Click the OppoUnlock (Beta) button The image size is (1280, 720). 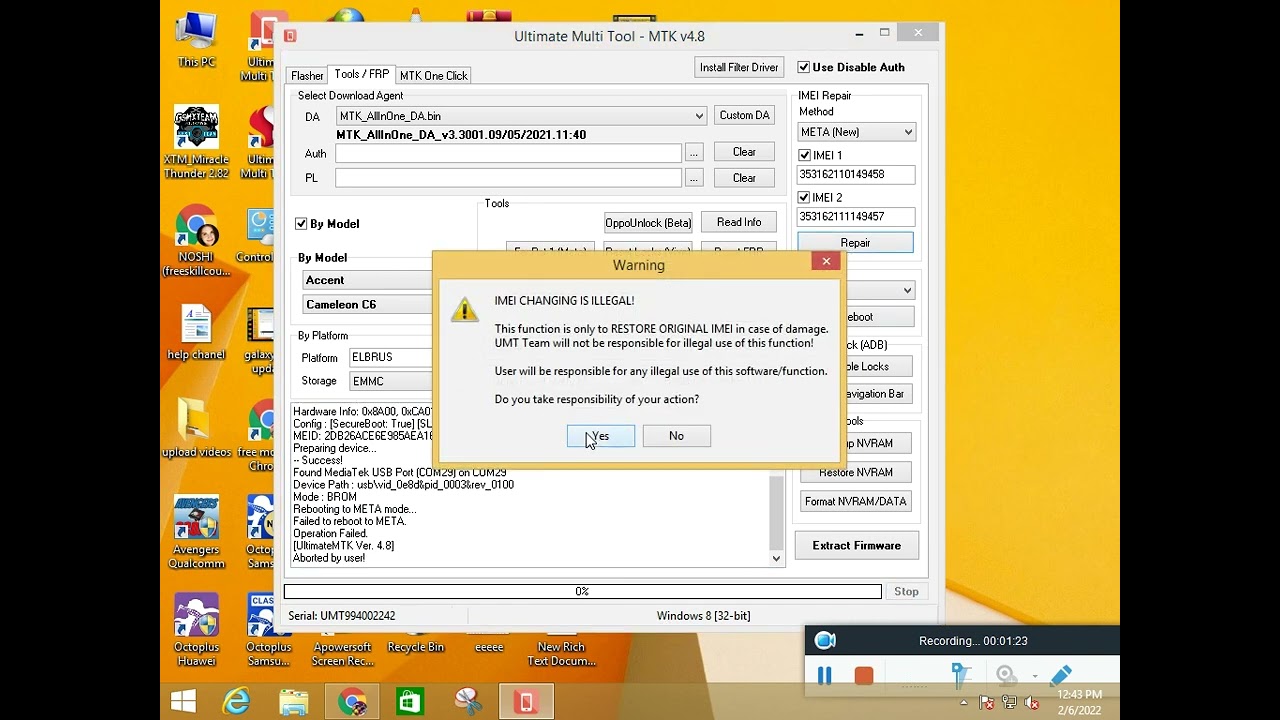point(648,222)
